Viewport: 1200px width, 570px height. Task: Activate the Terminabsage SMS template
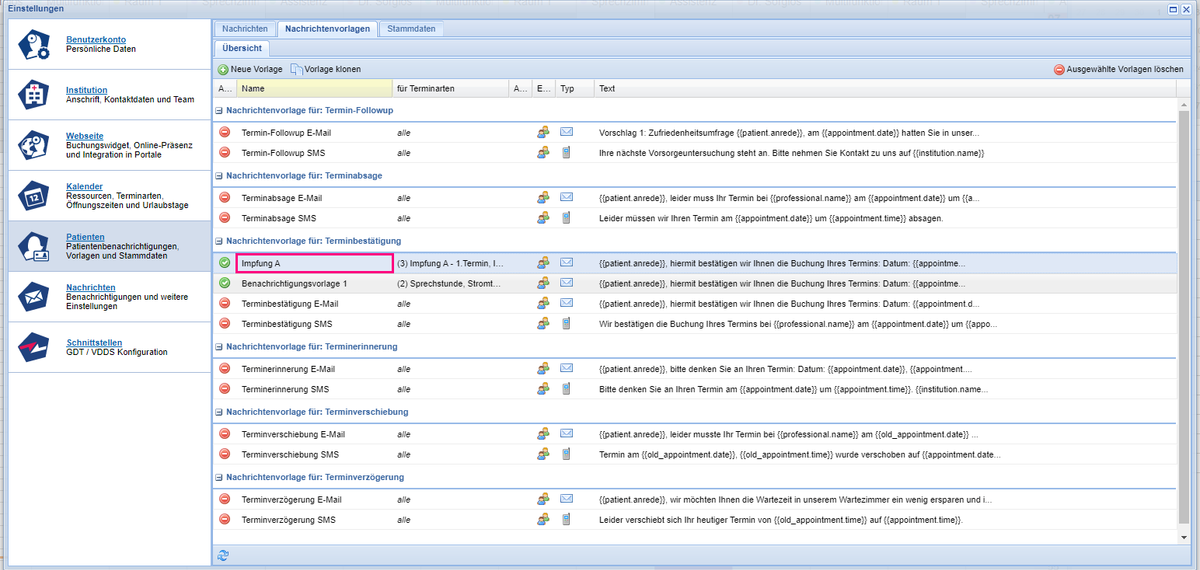coord(224,218)
